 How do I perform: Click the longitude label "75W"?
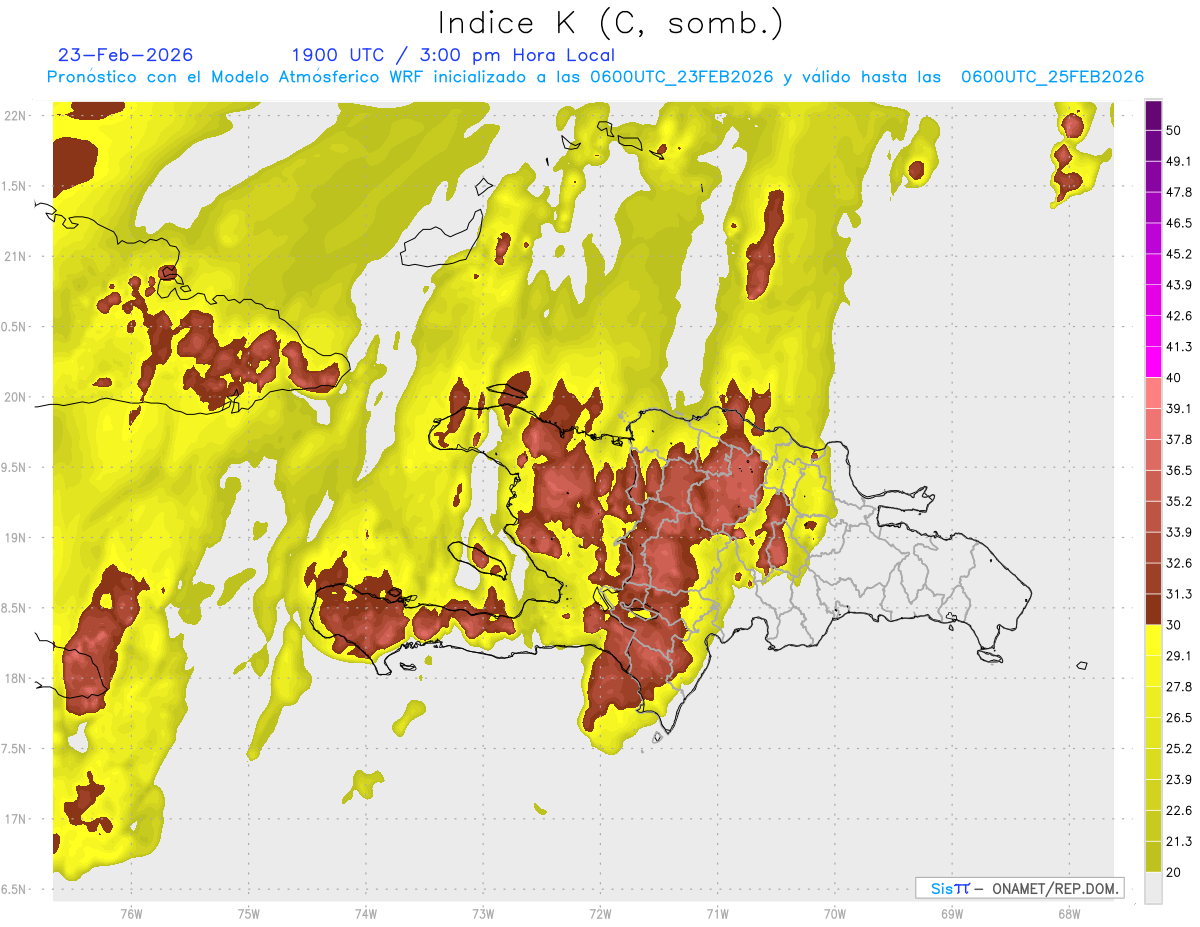pyautogui.click(x=249, y=914)
